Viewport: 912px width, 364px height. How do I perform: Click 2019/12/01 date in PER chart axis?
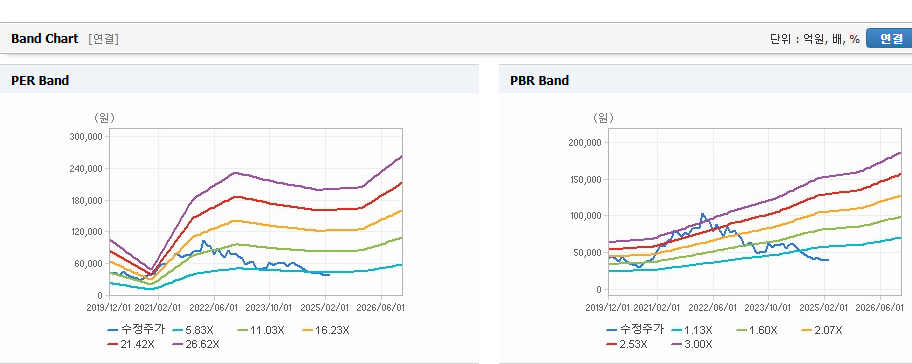tap(109, 307)
